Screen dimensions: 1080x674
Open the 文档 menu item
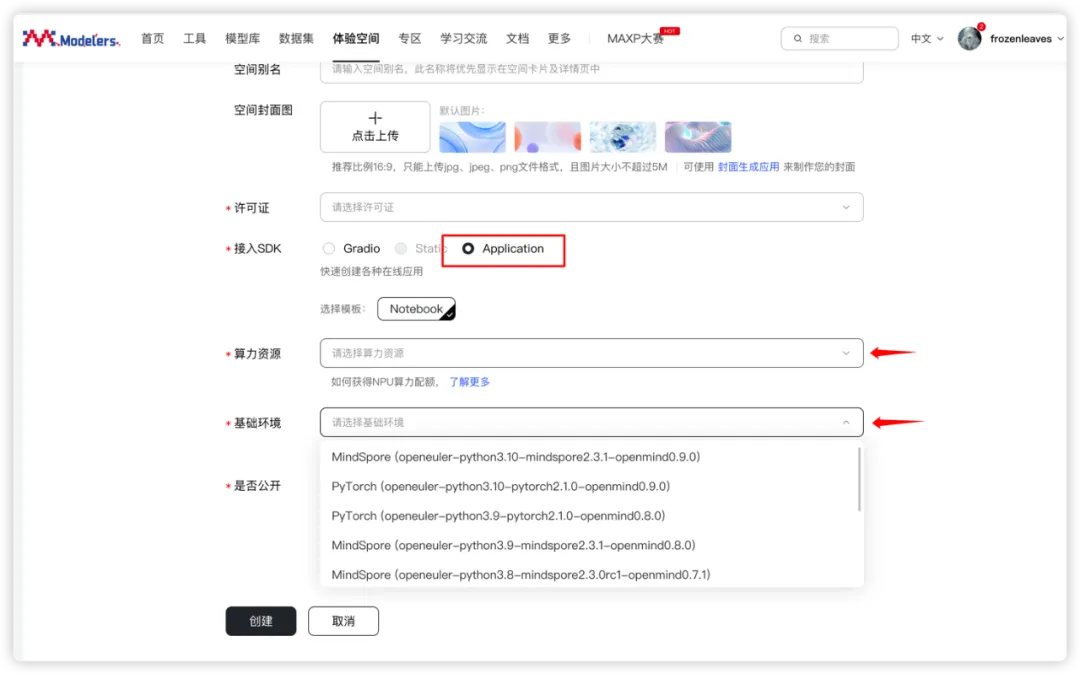pyautogui.click(x=517, y=39)
